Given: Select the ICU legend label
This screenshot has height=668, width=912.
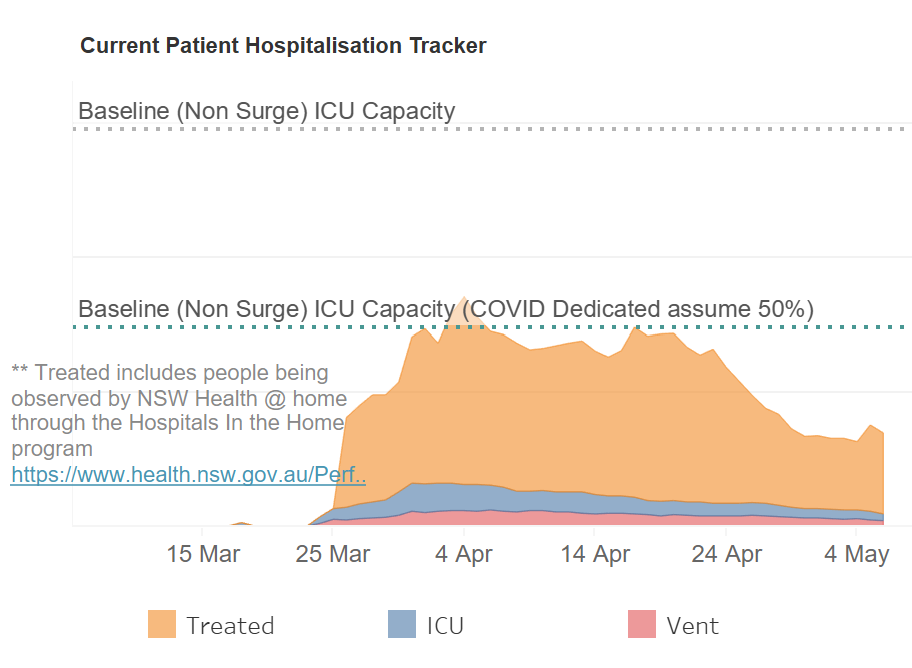Looking at the screenshot, I should pyautogui.click(x=445, y=626).
